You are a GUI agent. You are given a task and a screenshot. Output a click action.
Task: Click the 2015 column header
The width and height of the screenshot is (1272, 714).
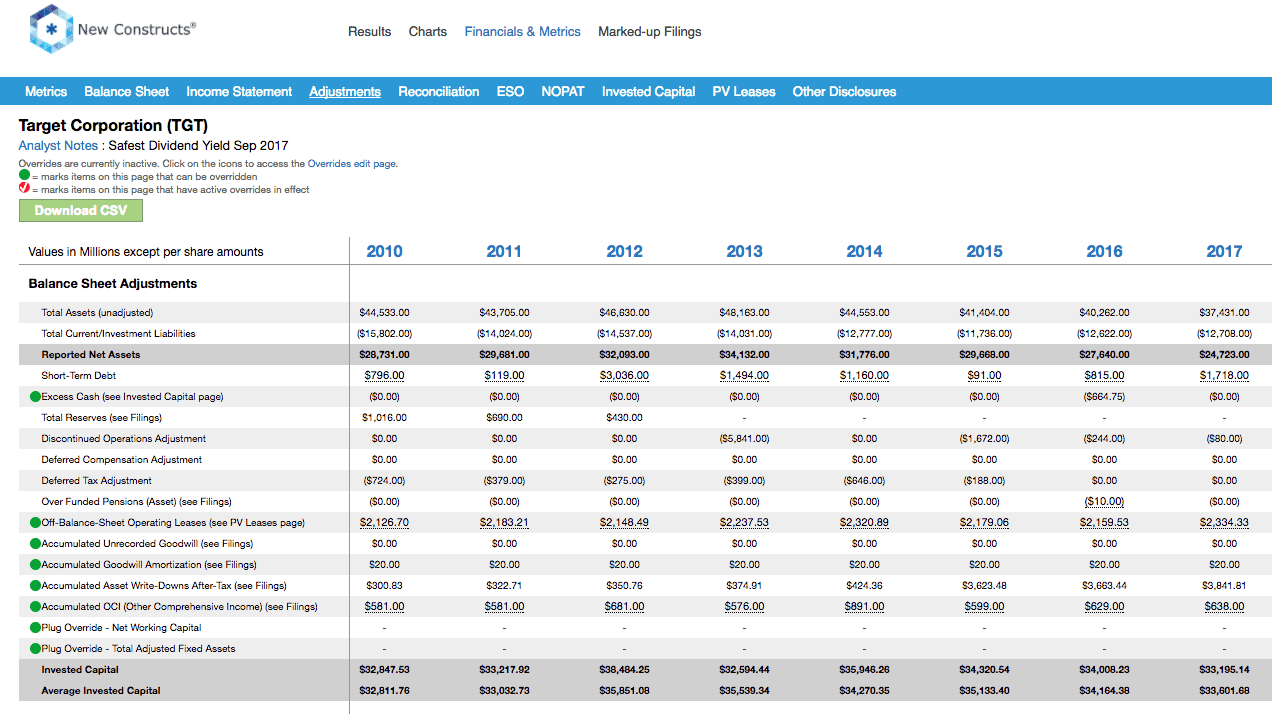[984, 252]
